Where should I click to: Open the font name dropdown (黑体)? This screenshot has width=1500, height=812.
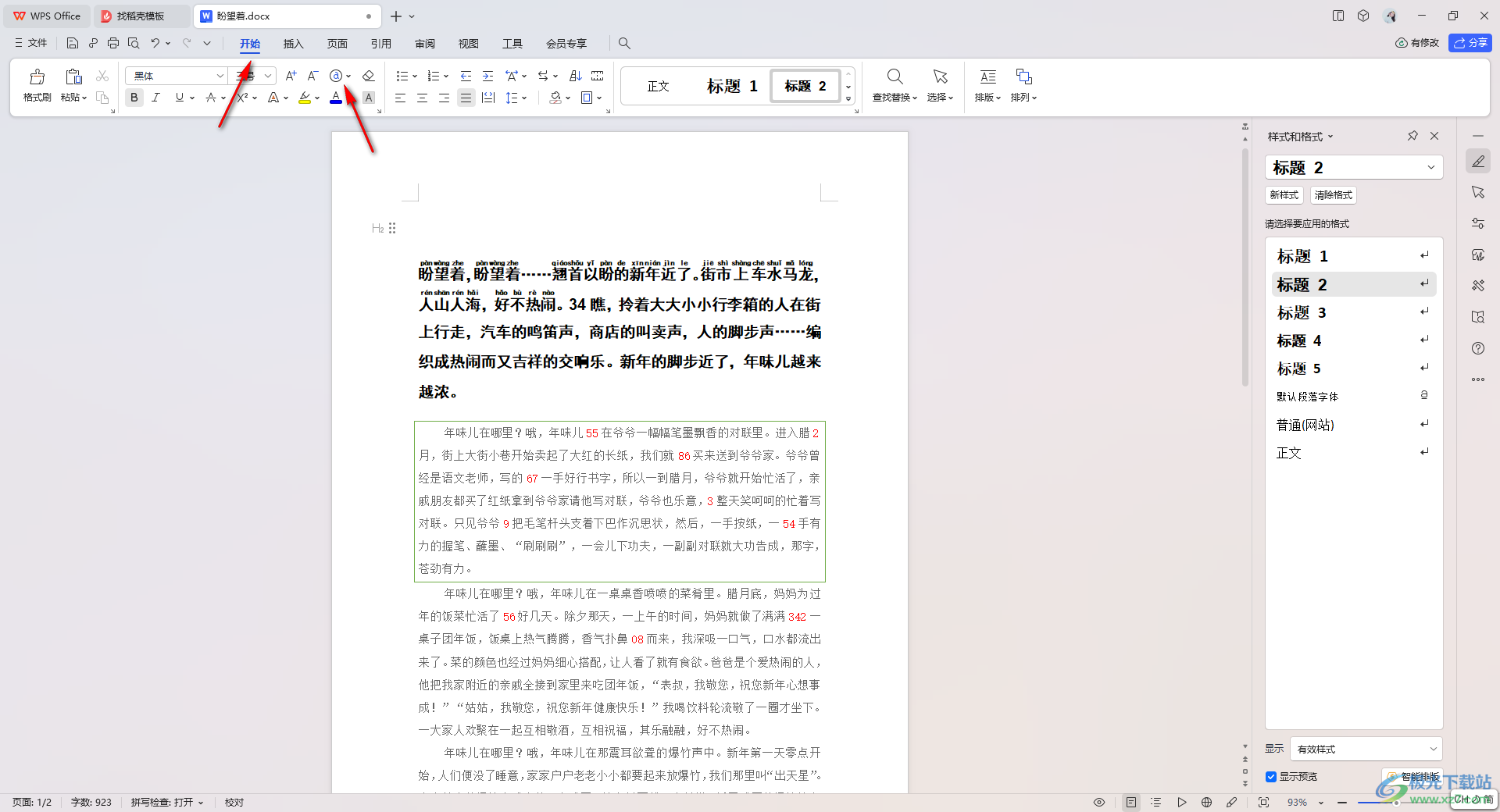220,76
